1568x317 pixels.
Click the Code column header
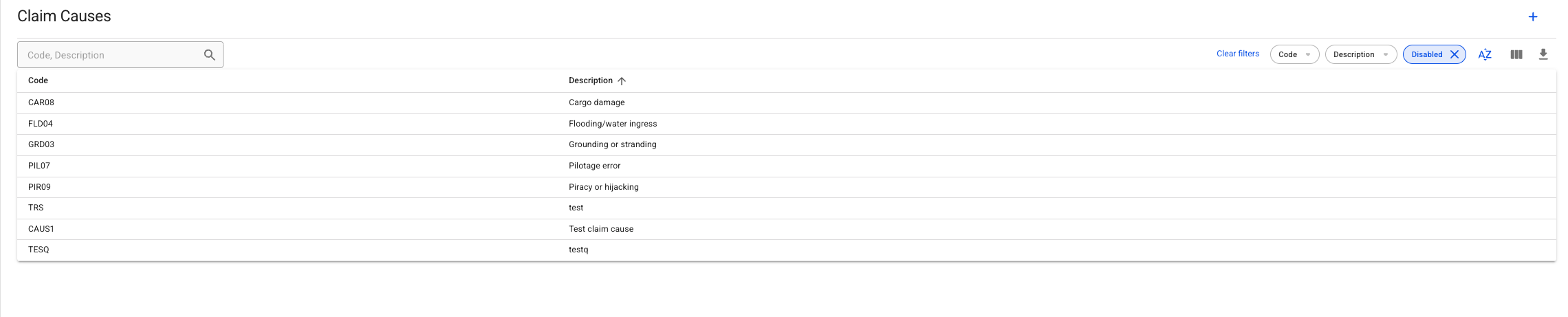[x=38, y=80]
